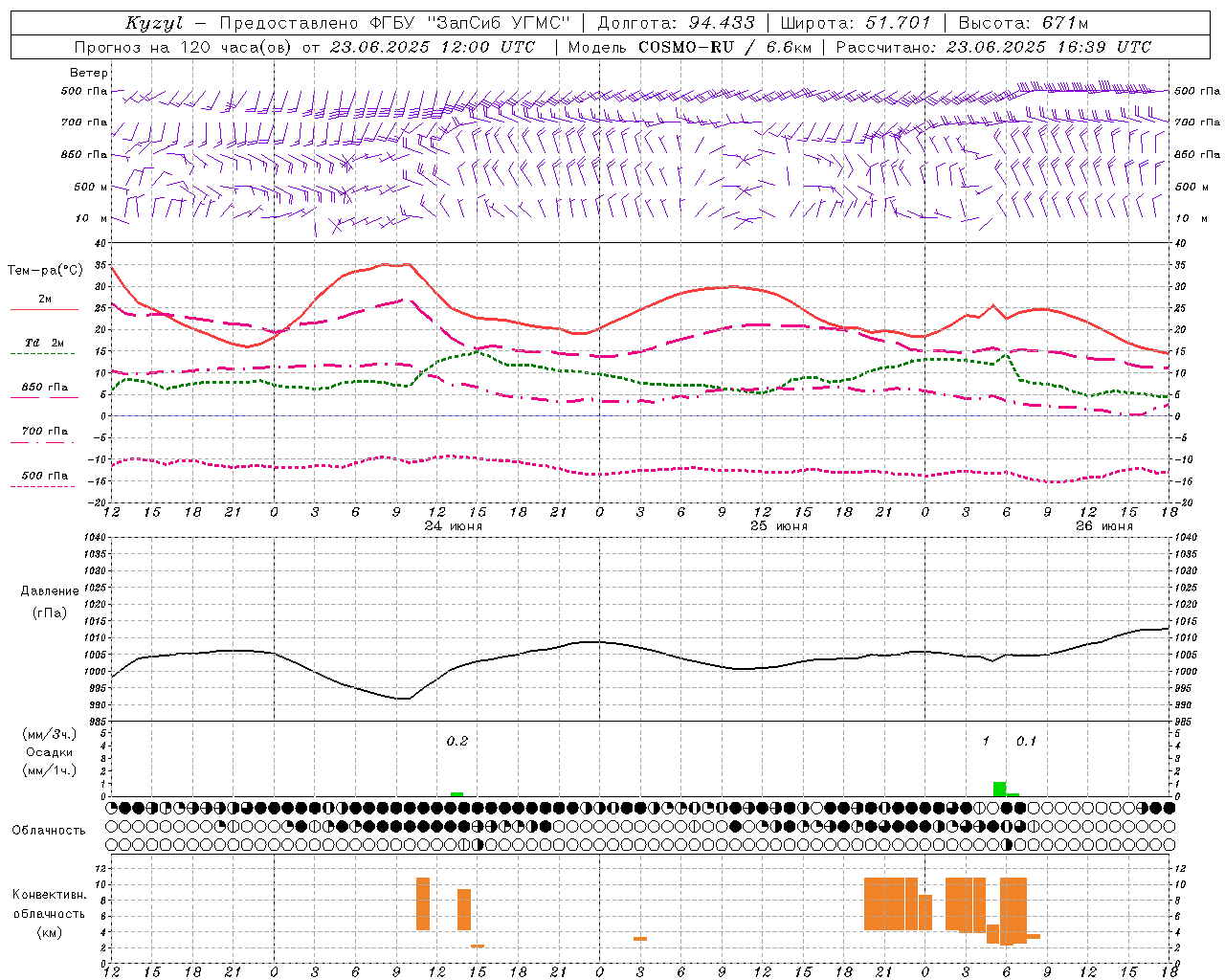1225x980 pixels.
Task: Click the 'Рассчитано: 23.06.2025 16:39 UTC' timestamp
Action: tap(993, 47)
